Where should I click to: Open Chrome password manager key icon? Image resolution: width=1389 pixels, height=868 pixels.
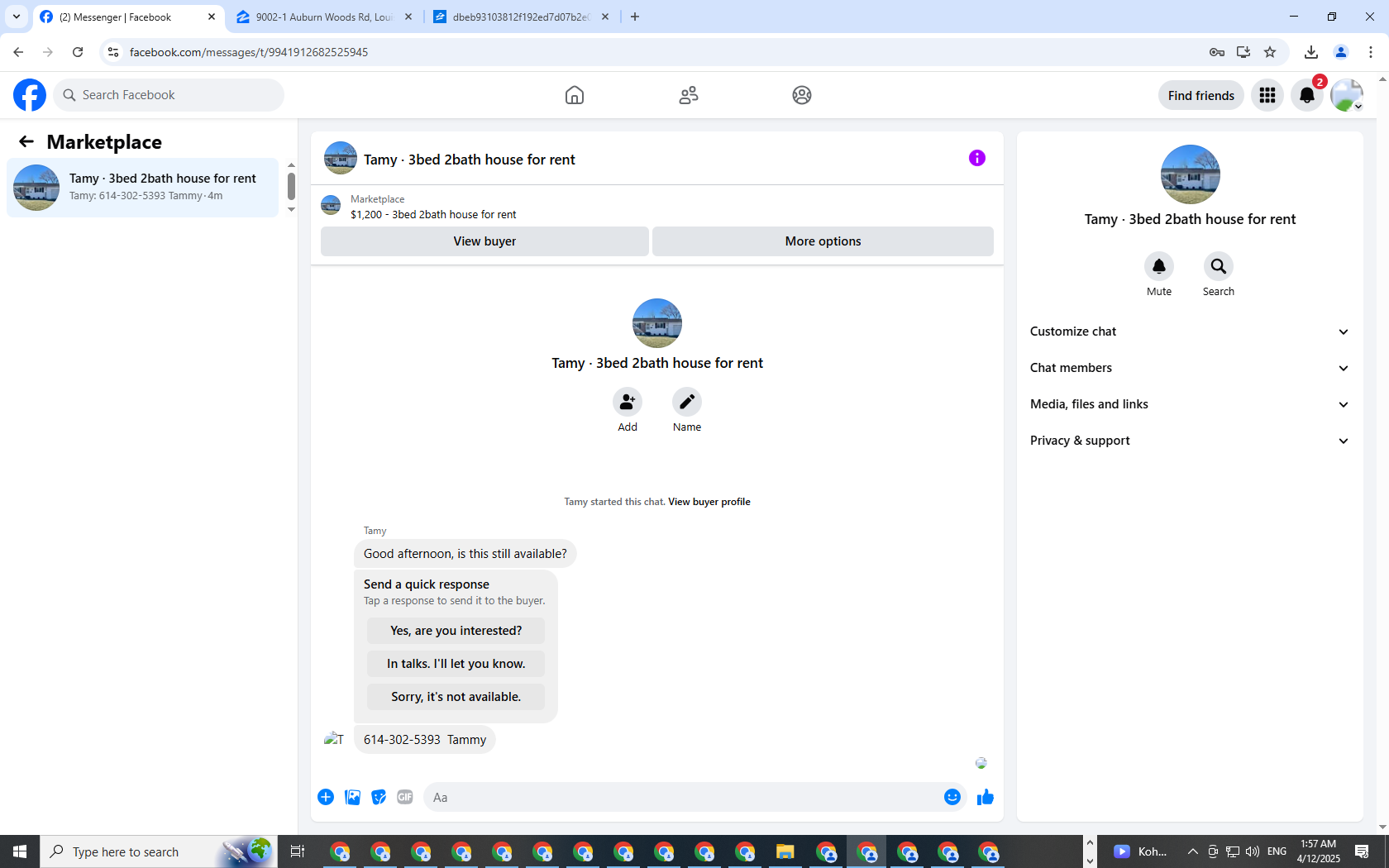point(1217,52)
